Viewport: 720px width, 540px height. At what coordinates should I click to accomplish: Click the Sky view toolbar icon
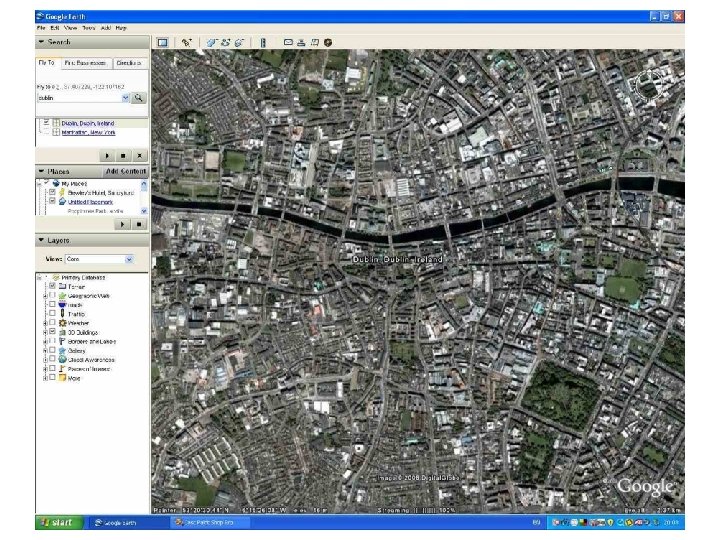pos(328,42)
